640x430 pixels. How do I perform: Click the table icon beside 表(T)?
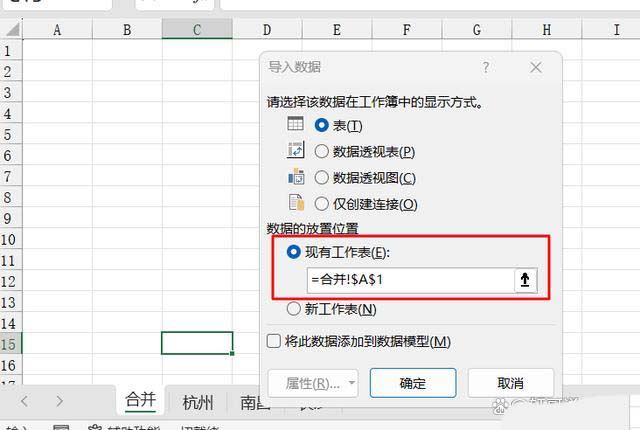pyautogui.click(x=296, y=124)
